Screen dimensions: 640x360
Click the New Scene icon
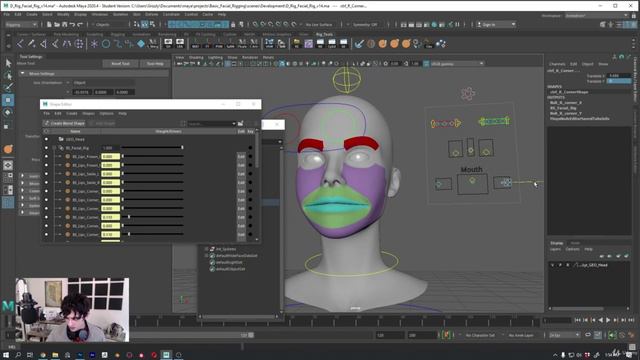pyautogui.click(x=49, y=24)
